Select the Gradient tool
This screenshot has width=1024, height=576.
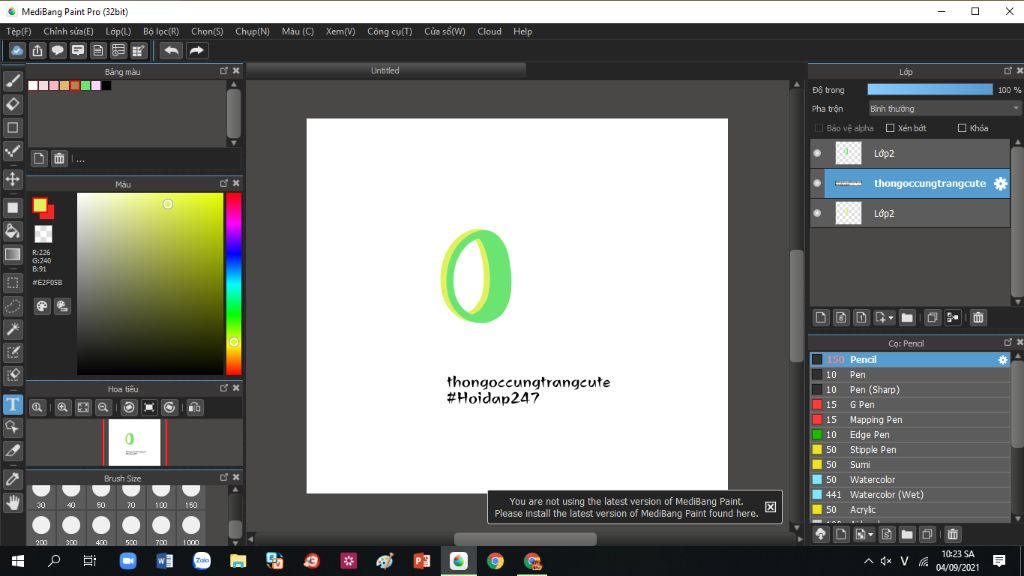coord(12,254)
